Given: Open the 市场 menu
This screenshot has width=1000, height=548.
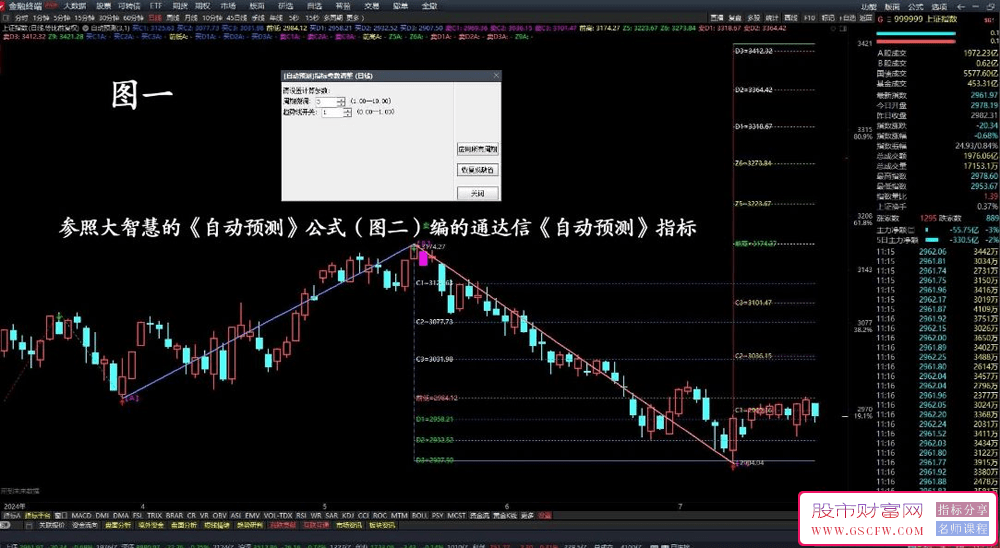Looking at the screenshot, I should click(x=228, y=6).
